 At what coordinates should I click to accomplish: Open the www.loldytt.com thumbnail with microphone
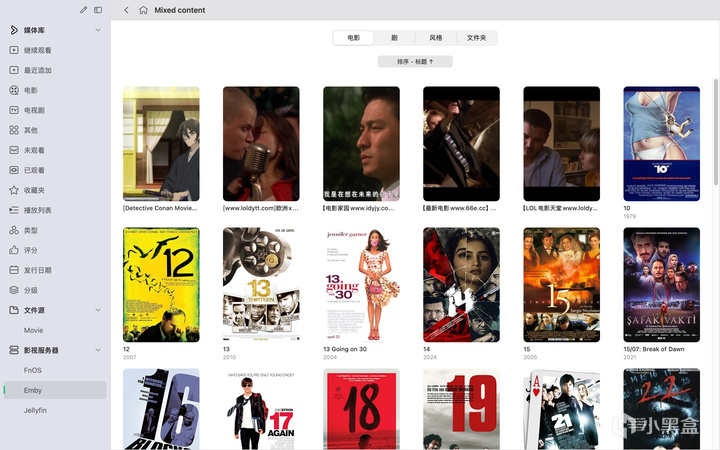pyautogui.click(x=261, y=144)
